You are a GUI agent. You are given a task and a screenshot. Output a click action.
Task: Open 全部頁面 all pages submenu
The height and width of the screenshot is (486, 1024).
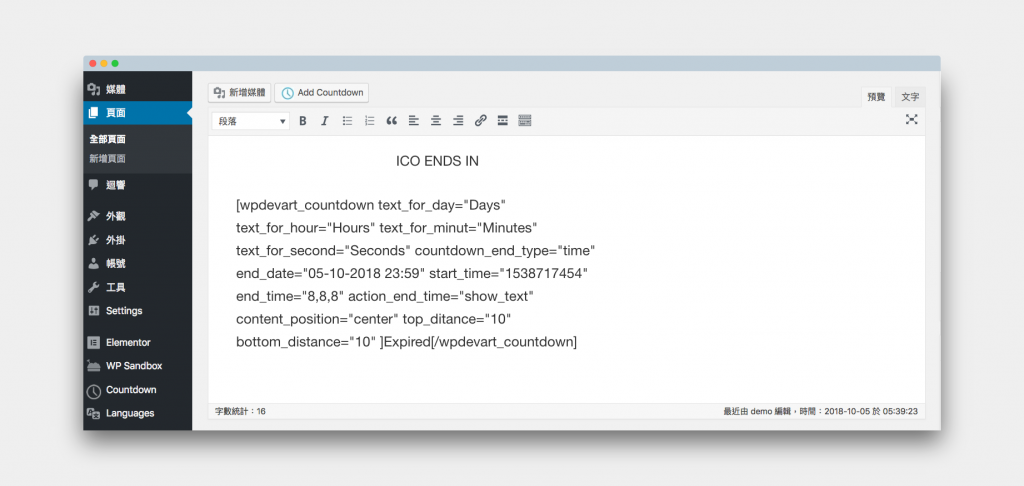(x=108, y=139)
